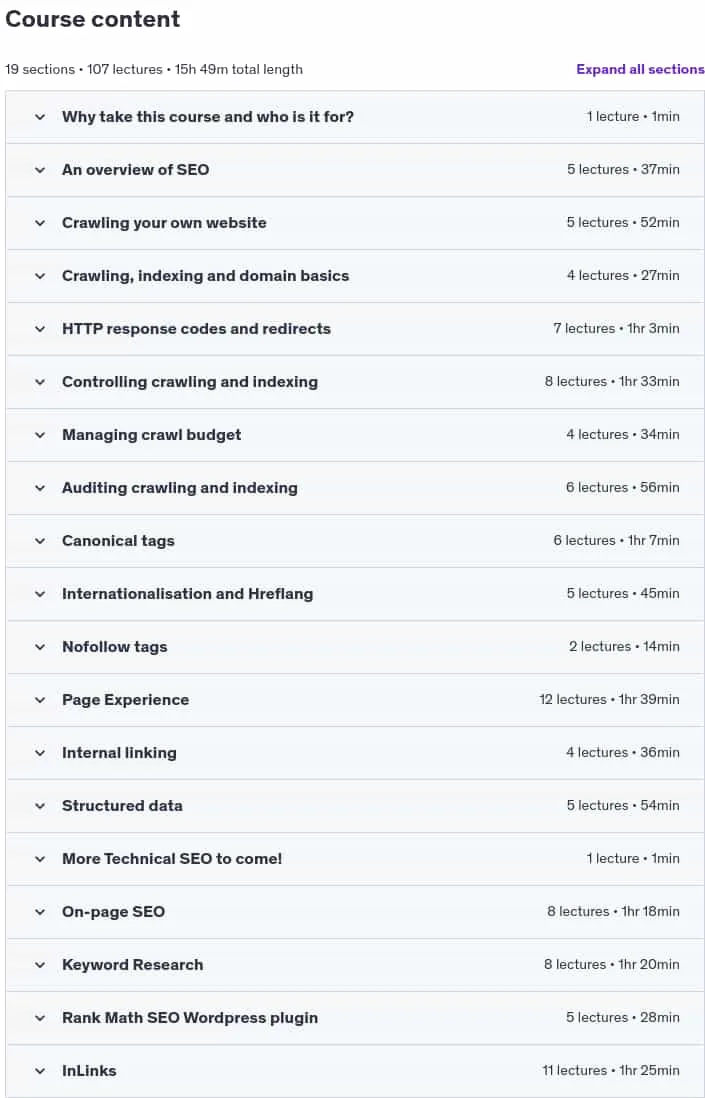The width and height of the screenshot is (705, 1098).
Task: Open 'Structured data' section title
Action: (x=122, y=805)
